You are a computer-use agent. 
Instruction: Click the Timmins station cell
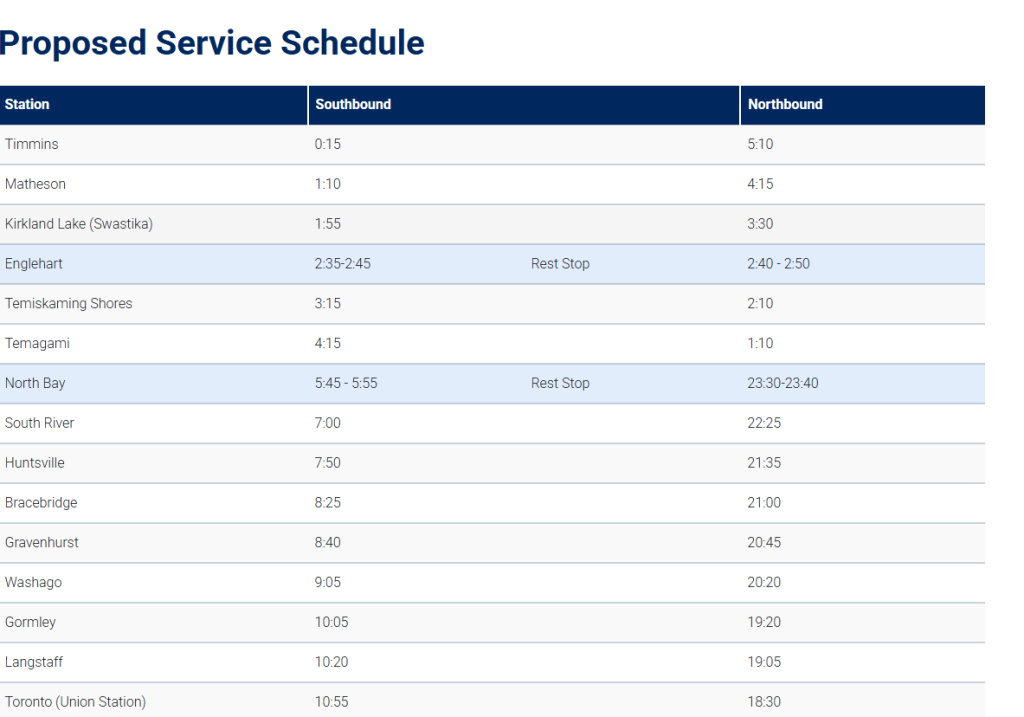pyautogui.click(x=32, y=144)
